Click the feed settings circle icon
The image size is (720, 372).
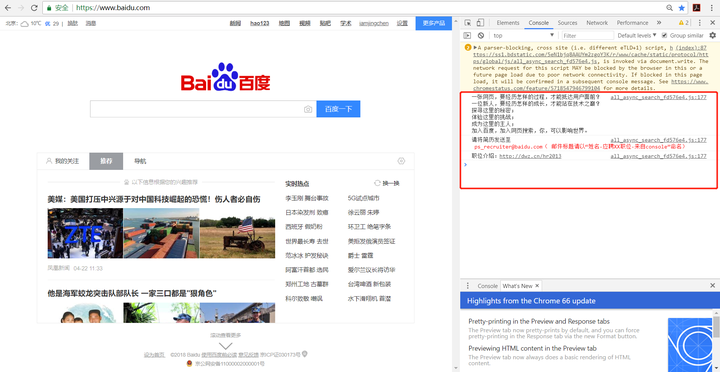click(x=401, y=161)
